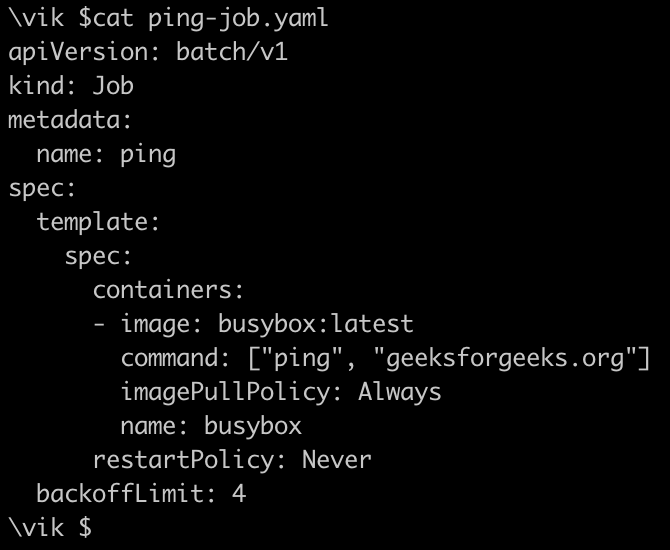
Task: Click the 'template:' key text
Action: click(x=99, y=222)
